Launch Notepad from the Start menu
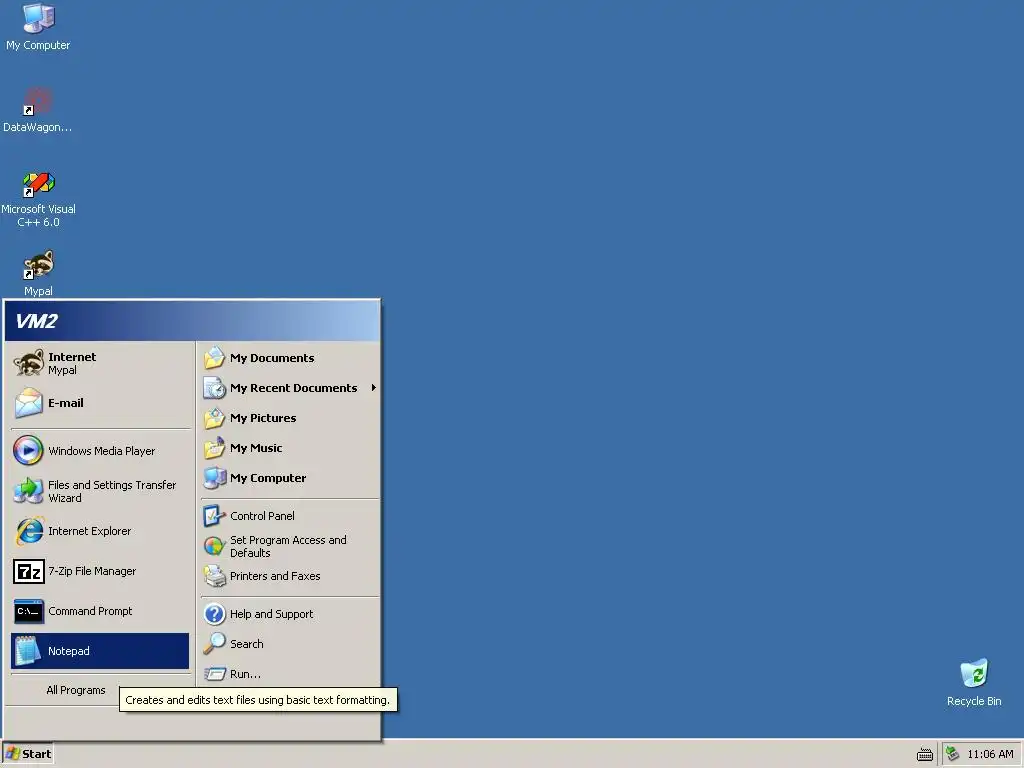Viewport: 1024px width, 768px height. (x=100, y=651)
